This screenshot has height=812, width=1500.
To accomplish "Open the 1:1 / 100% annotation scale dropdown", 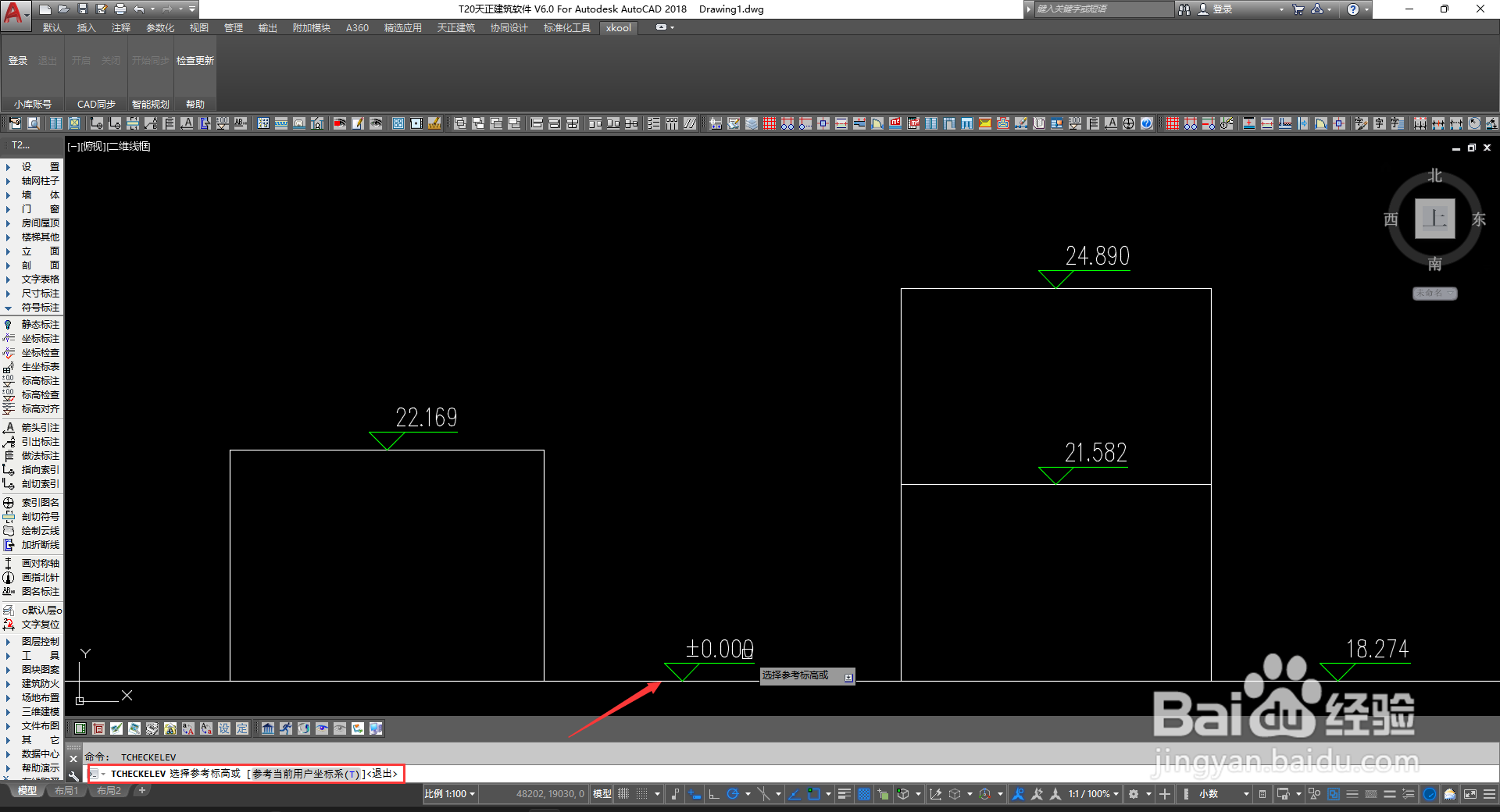I will coord(1094,794).
